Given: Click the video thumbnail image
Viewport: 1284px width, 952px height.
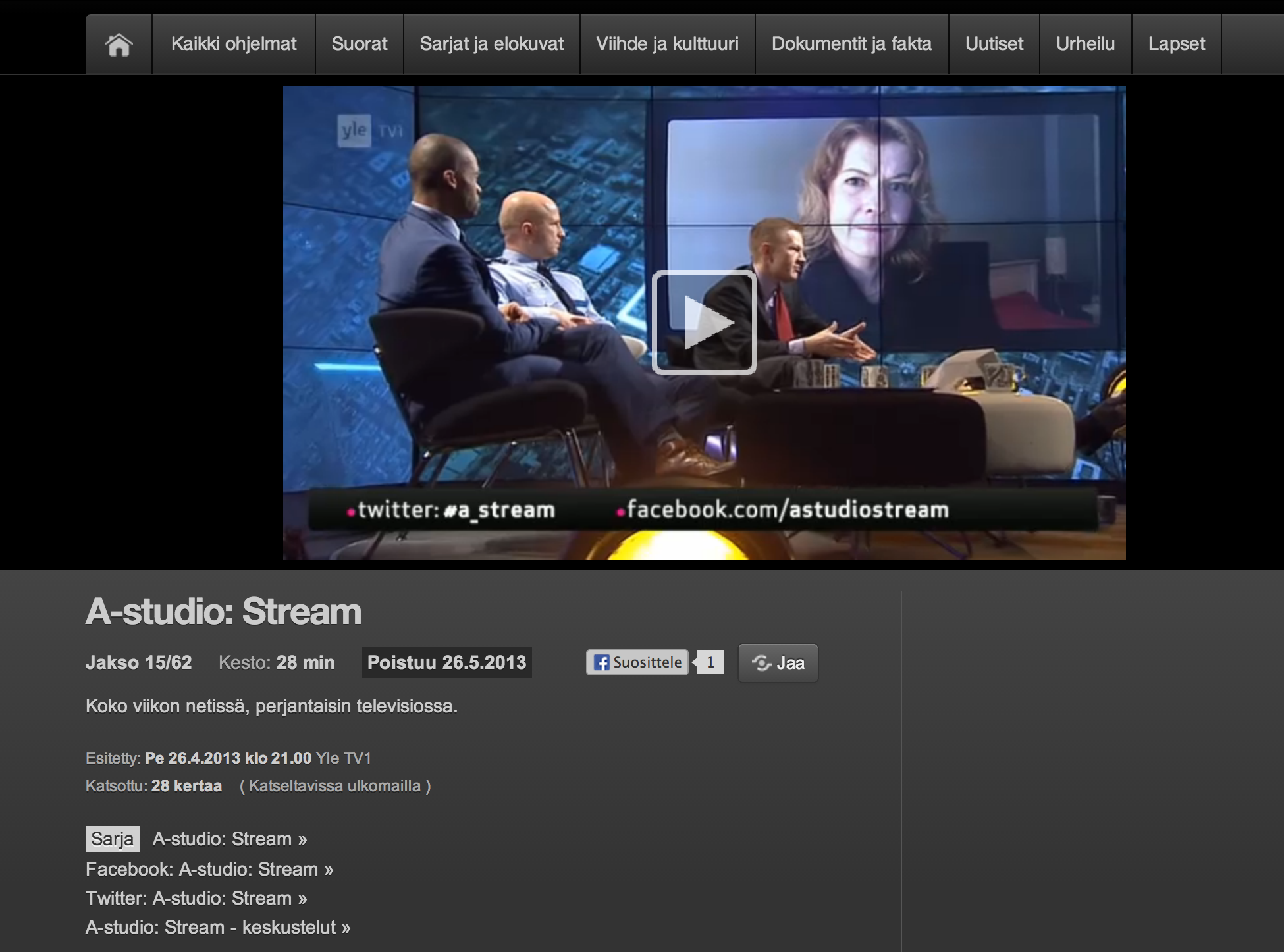Looking at the screenshot, I should click(x=704, y=323).
